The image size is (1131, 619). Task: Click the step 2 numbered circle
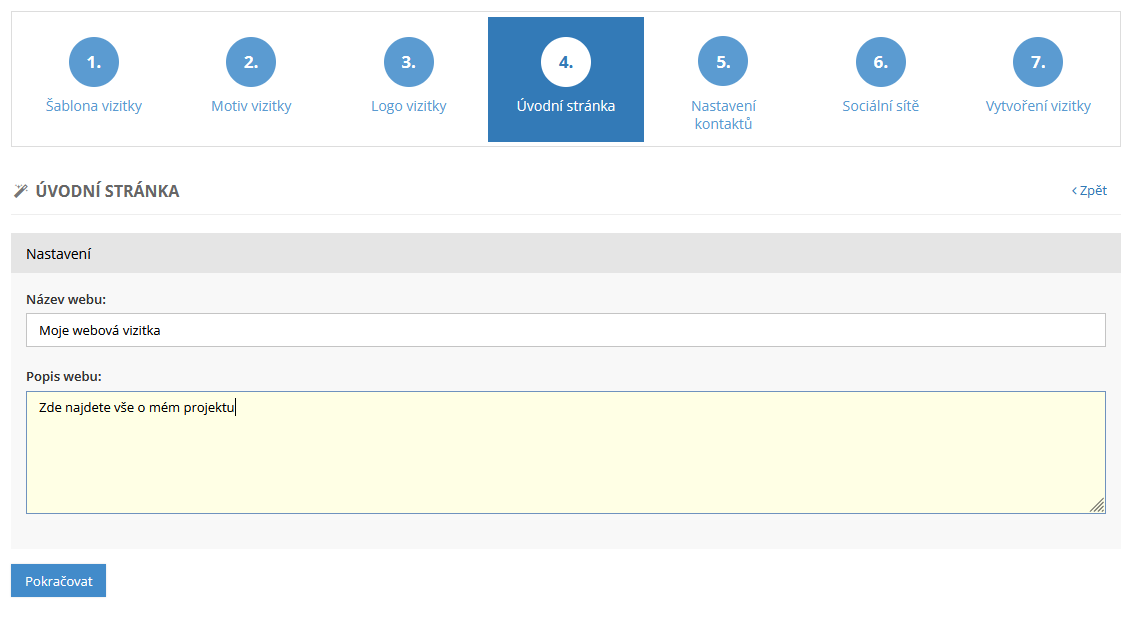[251, 62]
